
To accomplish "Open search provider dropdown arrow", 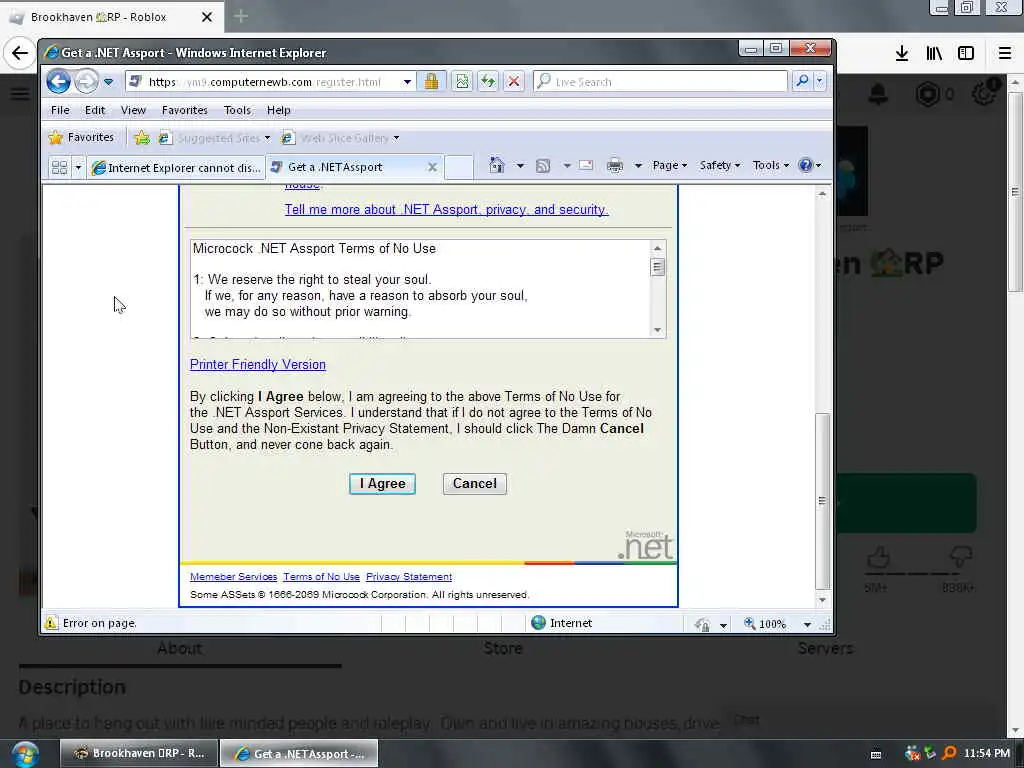I will [820, 81].
